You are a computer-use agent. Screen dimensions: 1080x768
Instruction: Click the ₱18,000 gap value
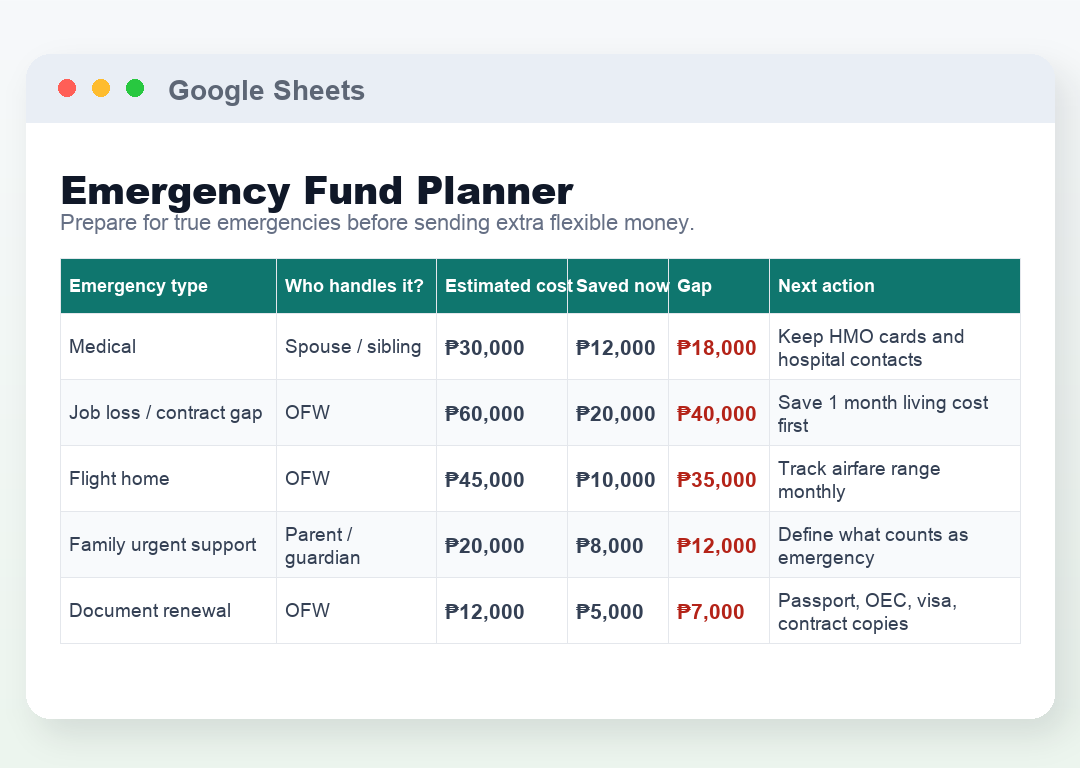tap(716, 348)
